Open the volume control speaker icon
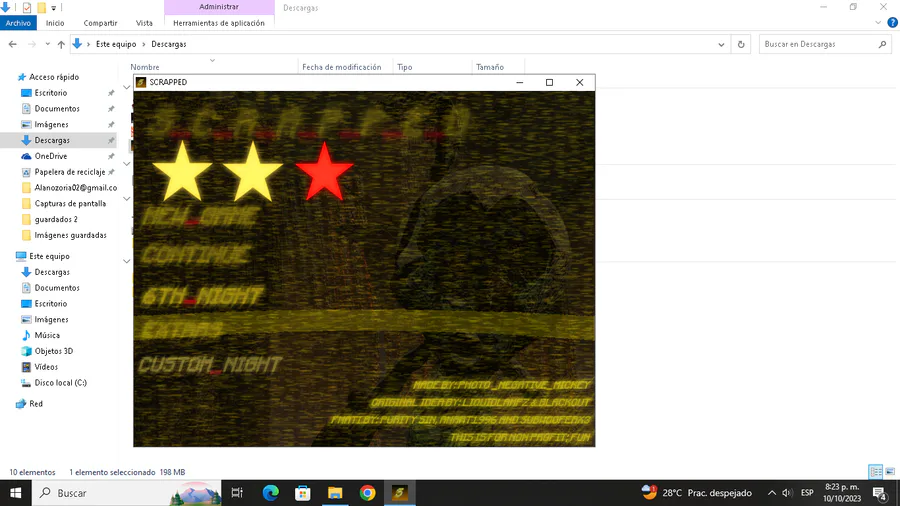 click(787, 493)
